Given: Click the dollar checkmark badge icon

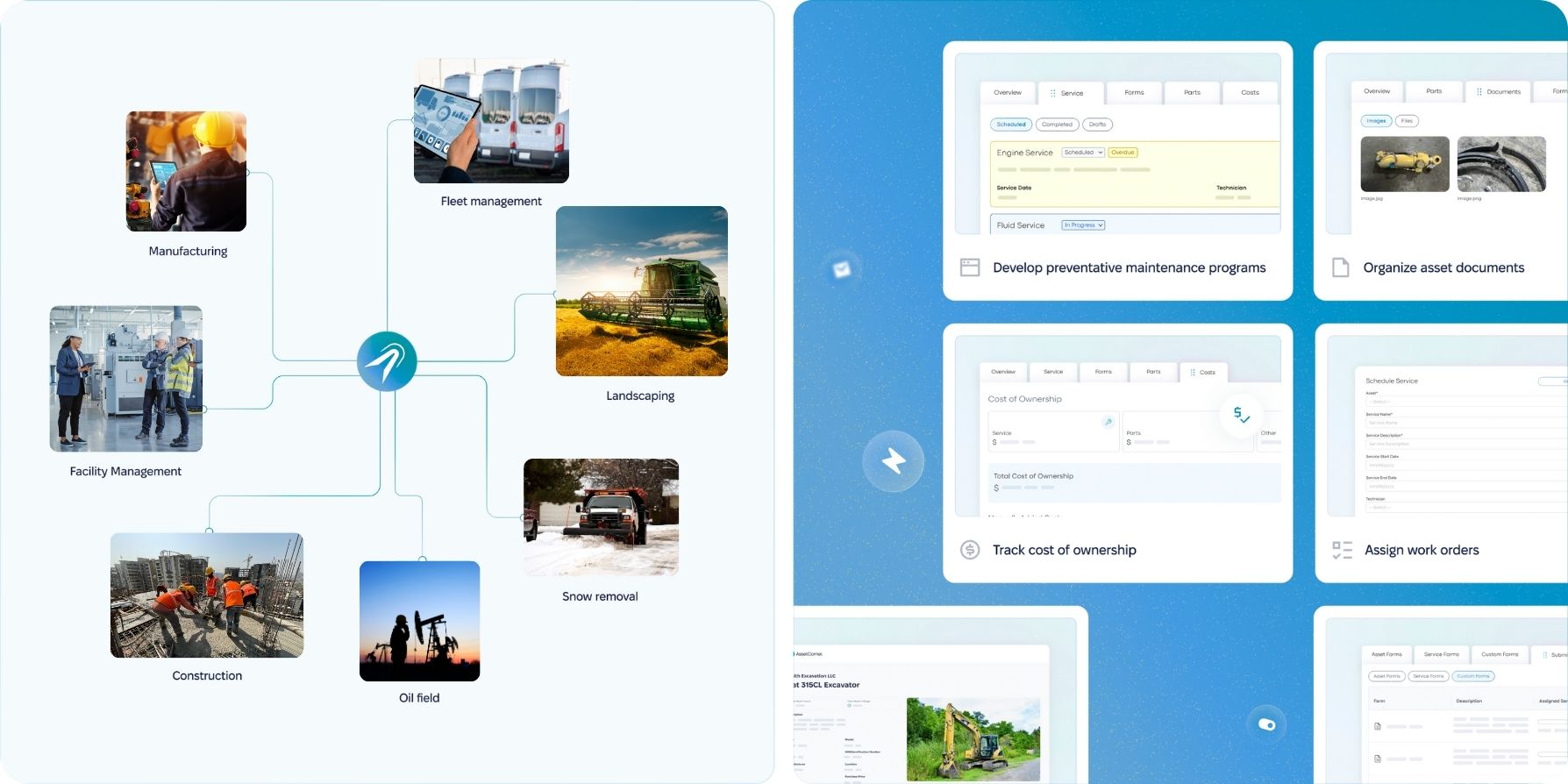Looking at the screenshot, I should click(1241, 414).
